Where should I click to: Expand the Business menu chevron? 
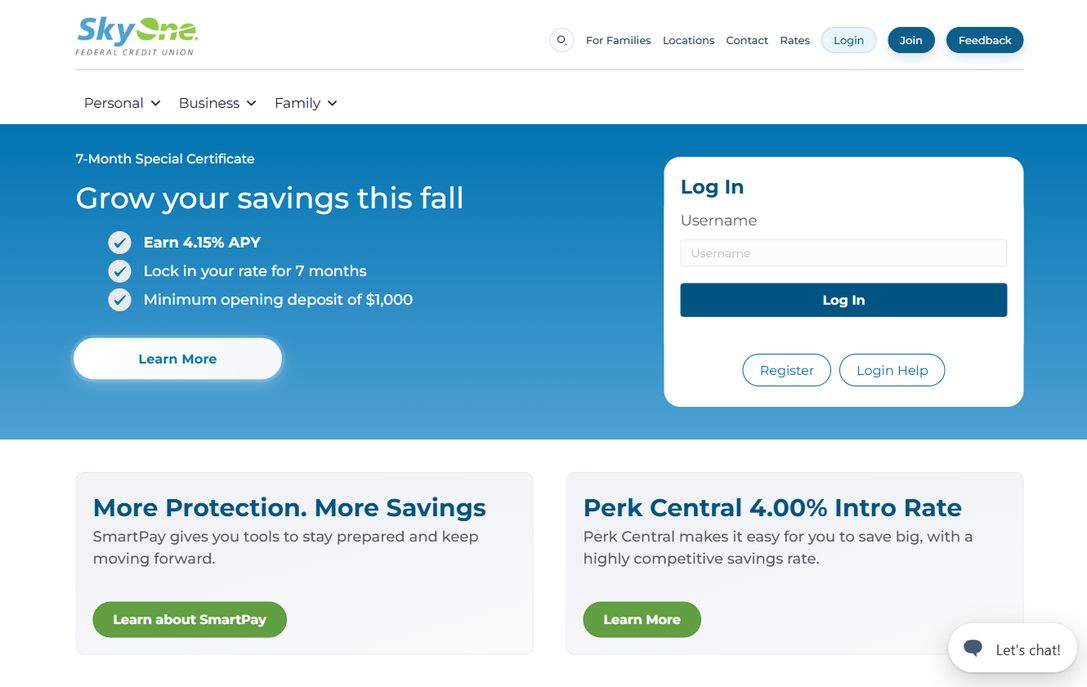click(x=251, y=103)
